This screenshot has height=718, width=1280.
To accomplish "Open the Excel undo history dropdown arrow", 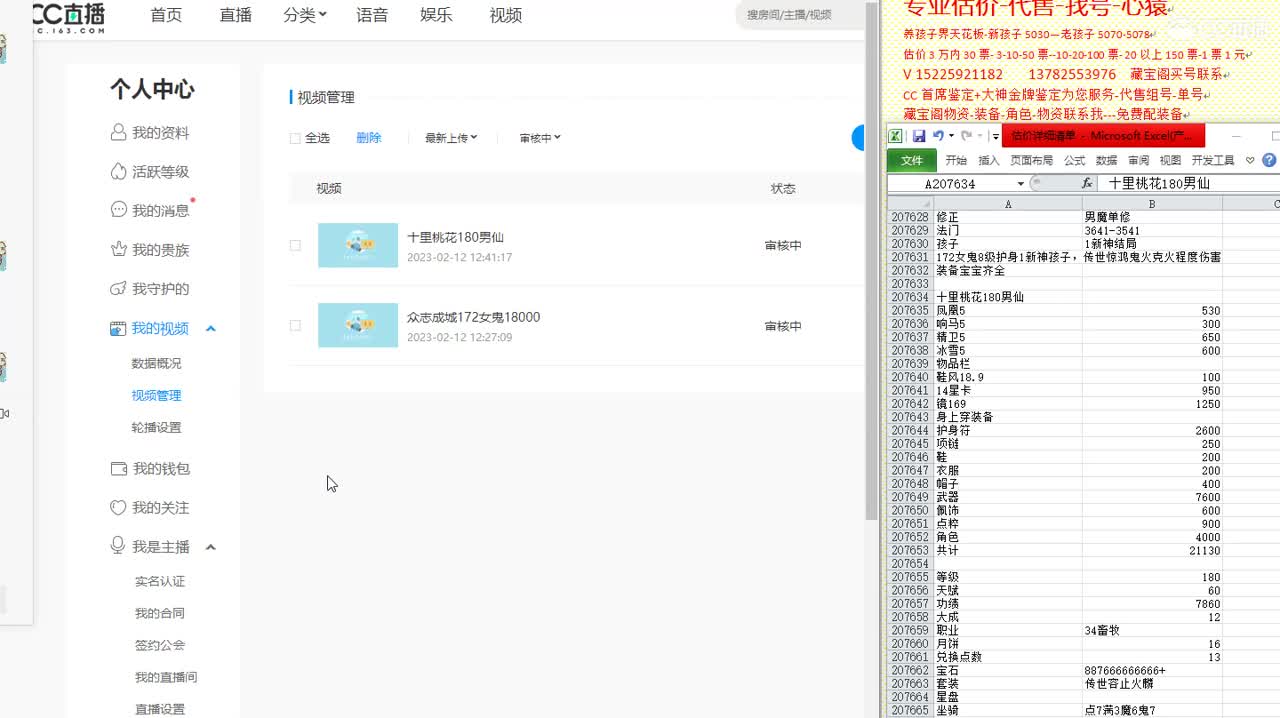I will (951, 136).
